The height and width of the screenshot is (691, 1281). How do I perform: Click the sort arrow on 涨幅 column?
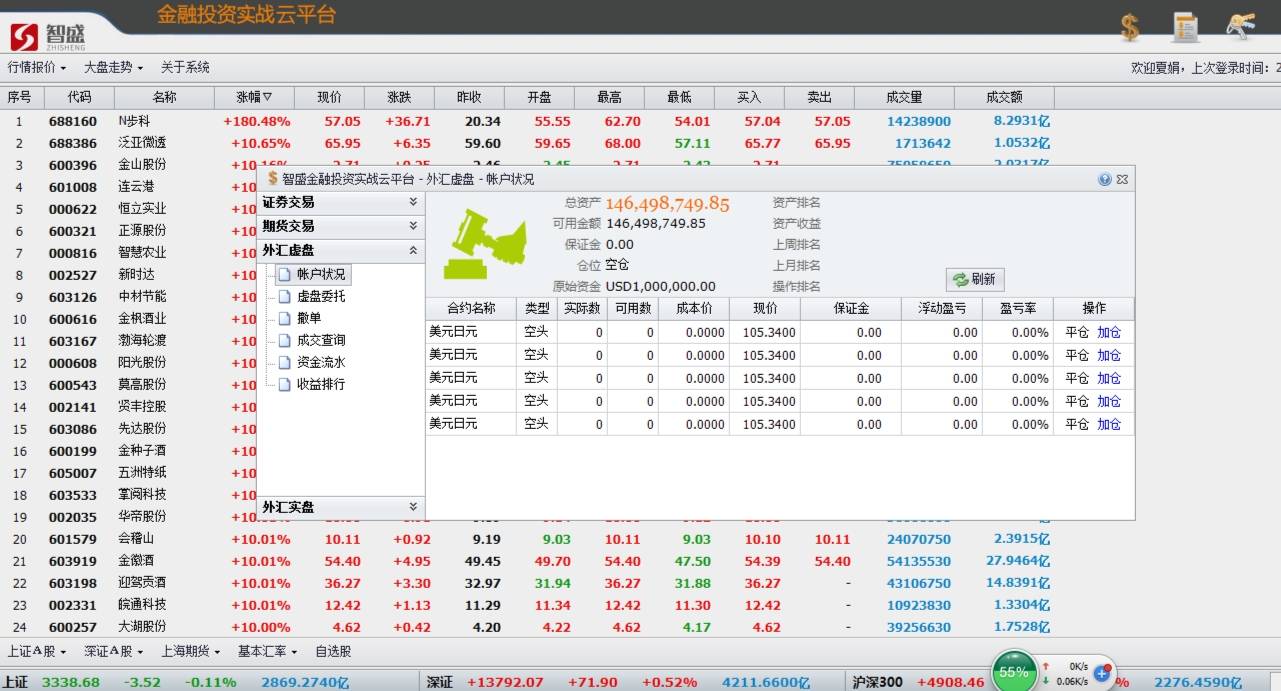[x=267, y=97]
